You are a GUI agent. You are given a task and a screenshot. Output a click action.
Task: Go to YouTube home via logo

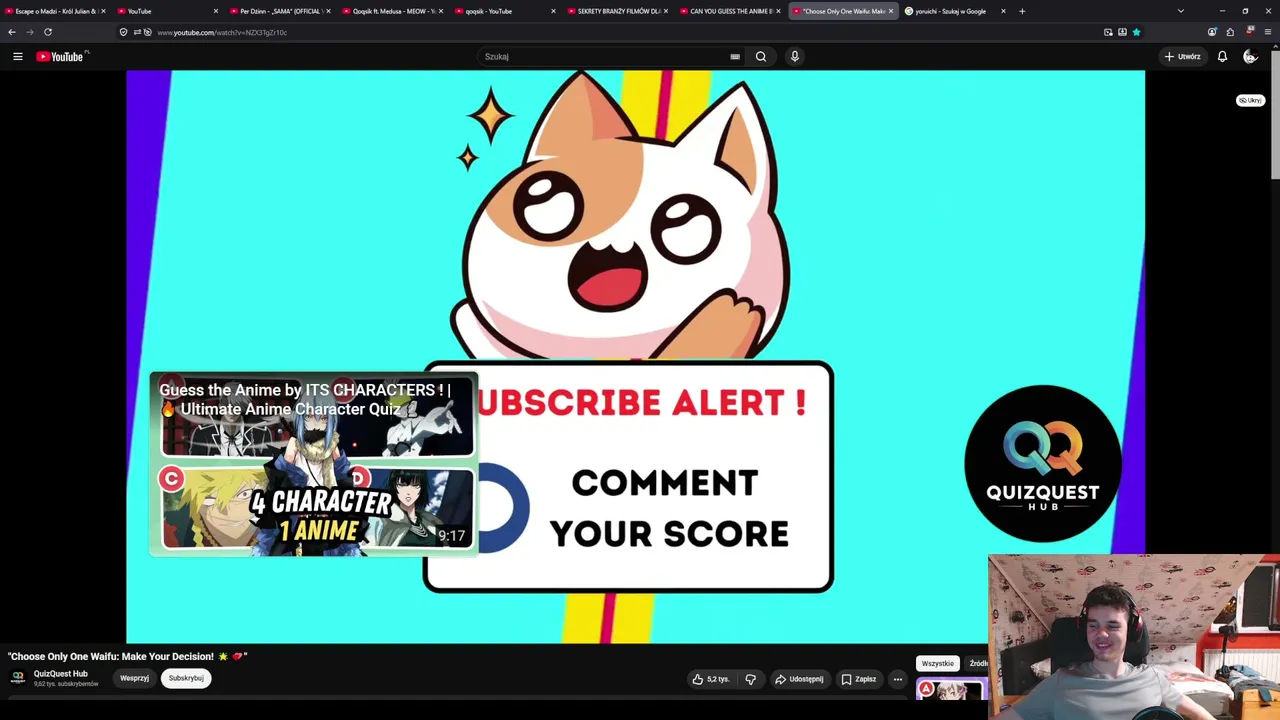[x=60, y=57]
